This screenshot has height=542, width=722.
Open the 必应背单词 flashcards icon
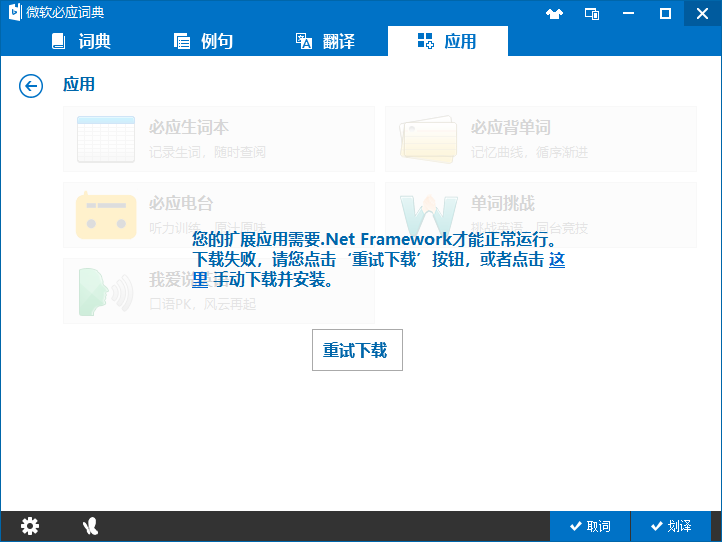pos(428,140)
